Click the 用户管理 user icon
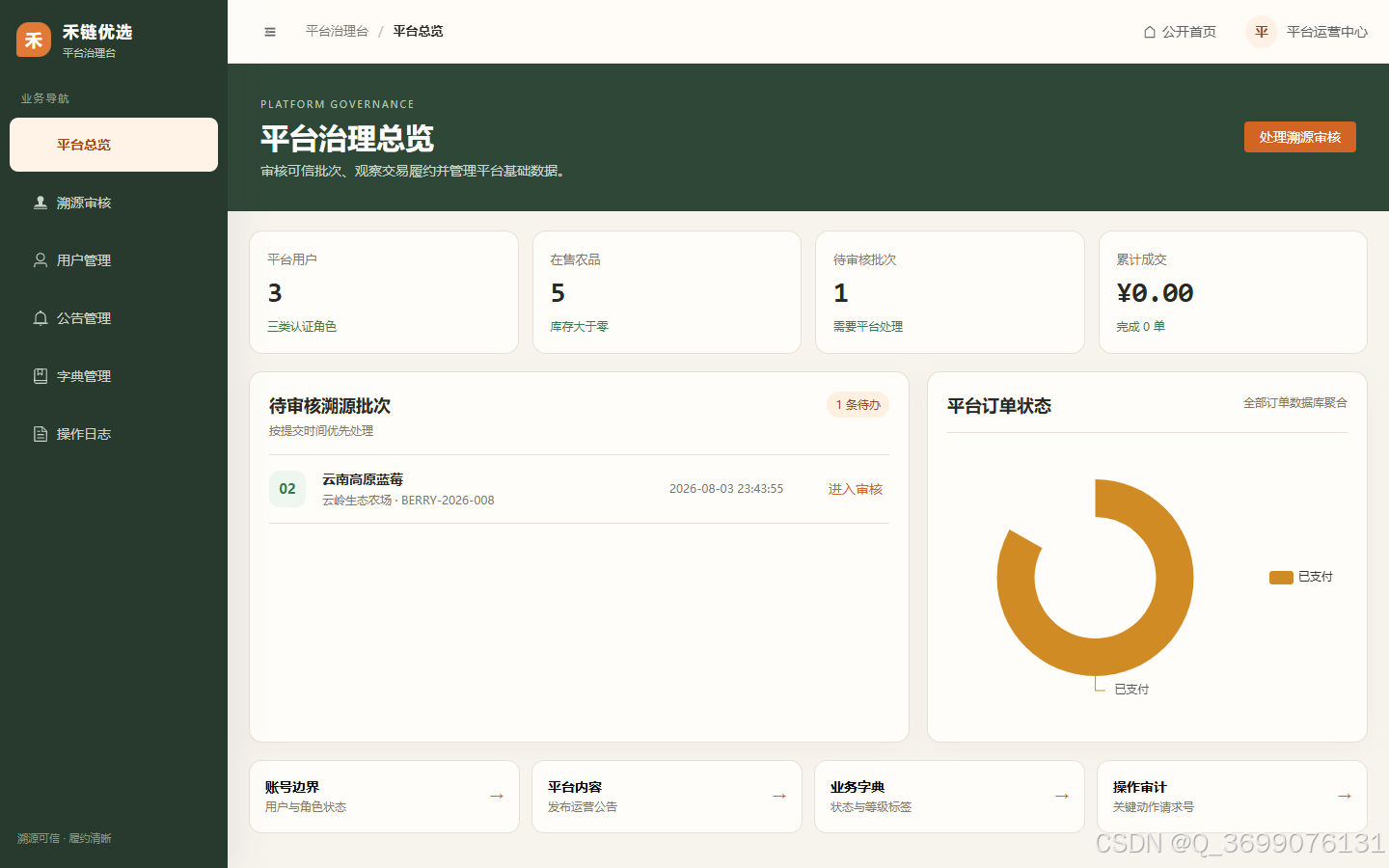Image resolution: width=1389 pixels, height=868 pixels. [x=41, y=260]
